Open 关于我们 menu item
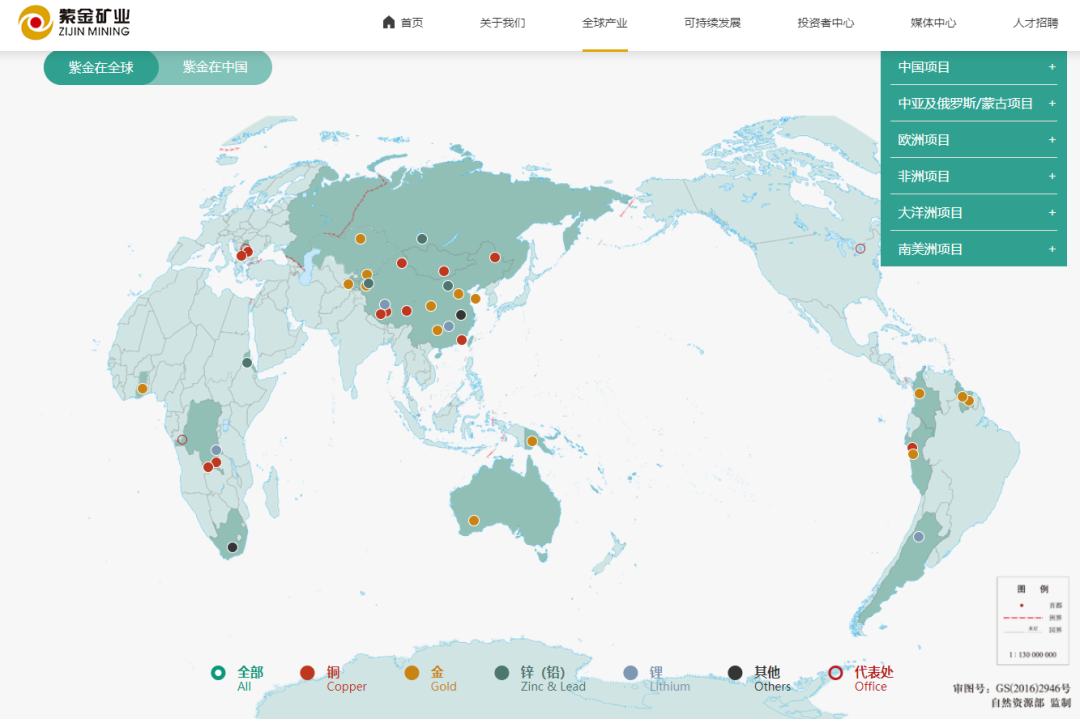The height and width of the screenshot is (719, 1080). (x=502, y=23)
